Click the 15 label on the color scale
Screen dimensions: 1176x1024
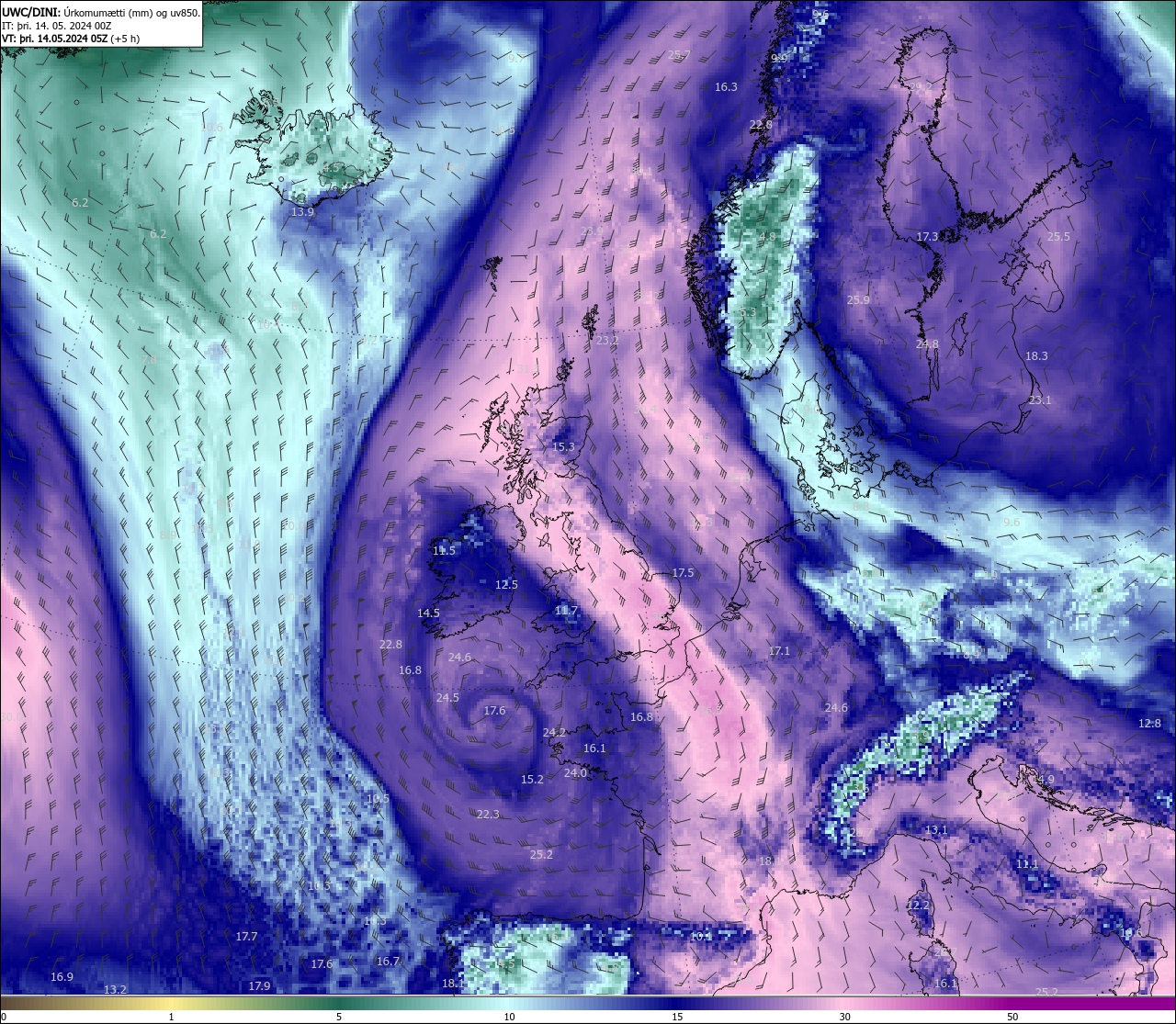point(677,1017)
